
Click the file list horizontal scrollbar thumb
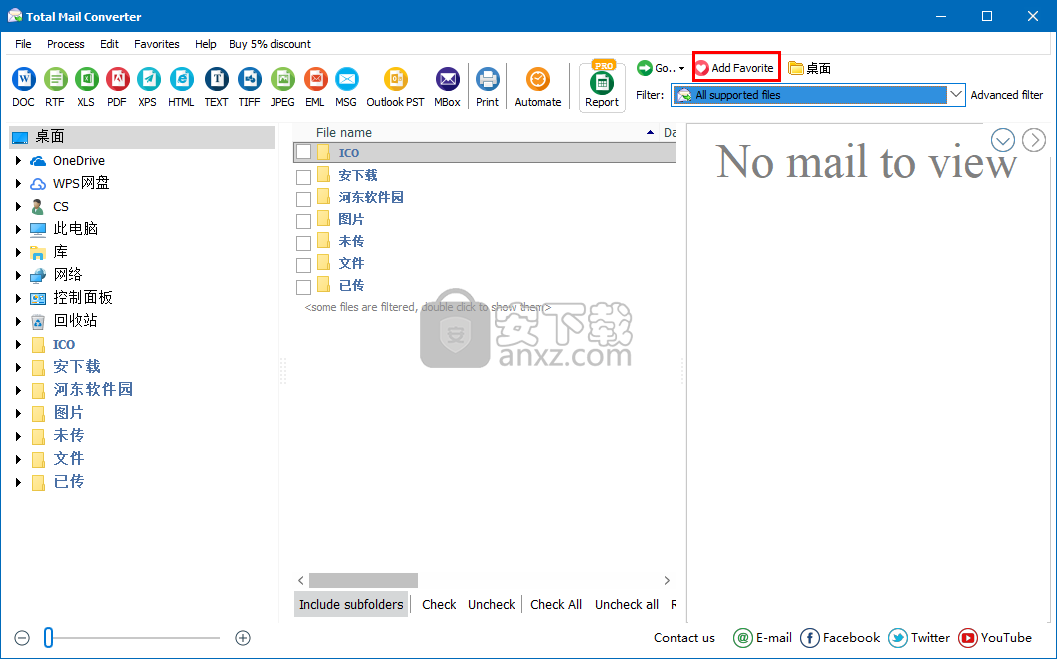pyautogui.click(x=363, y=580)
